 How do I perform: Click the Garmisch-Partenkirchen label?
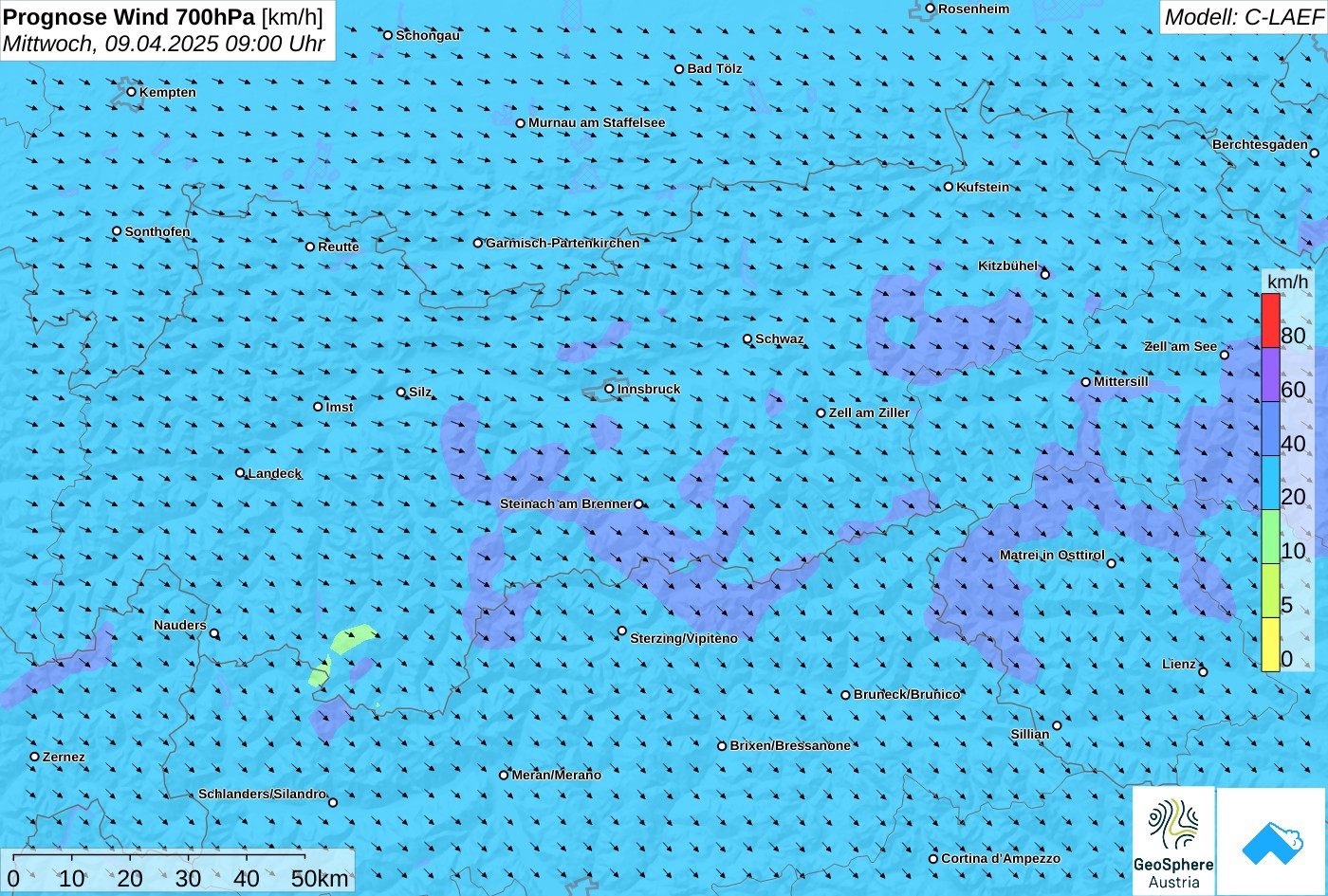point(563,243)
